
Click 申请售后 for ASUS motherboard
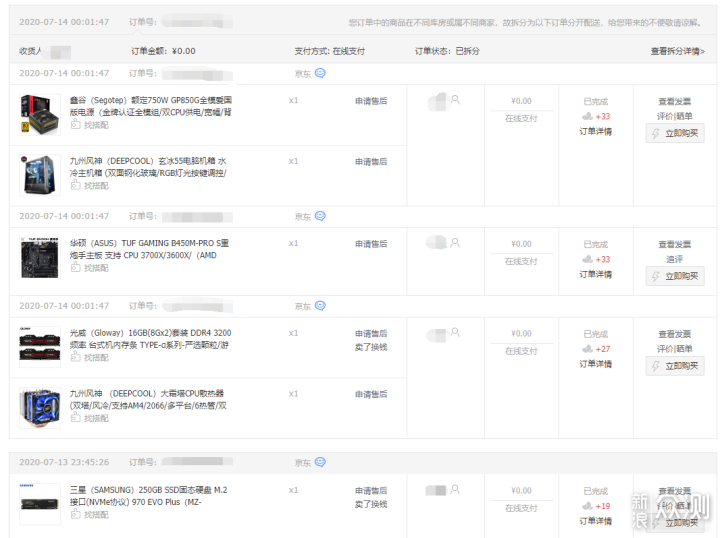click(371, 243)
